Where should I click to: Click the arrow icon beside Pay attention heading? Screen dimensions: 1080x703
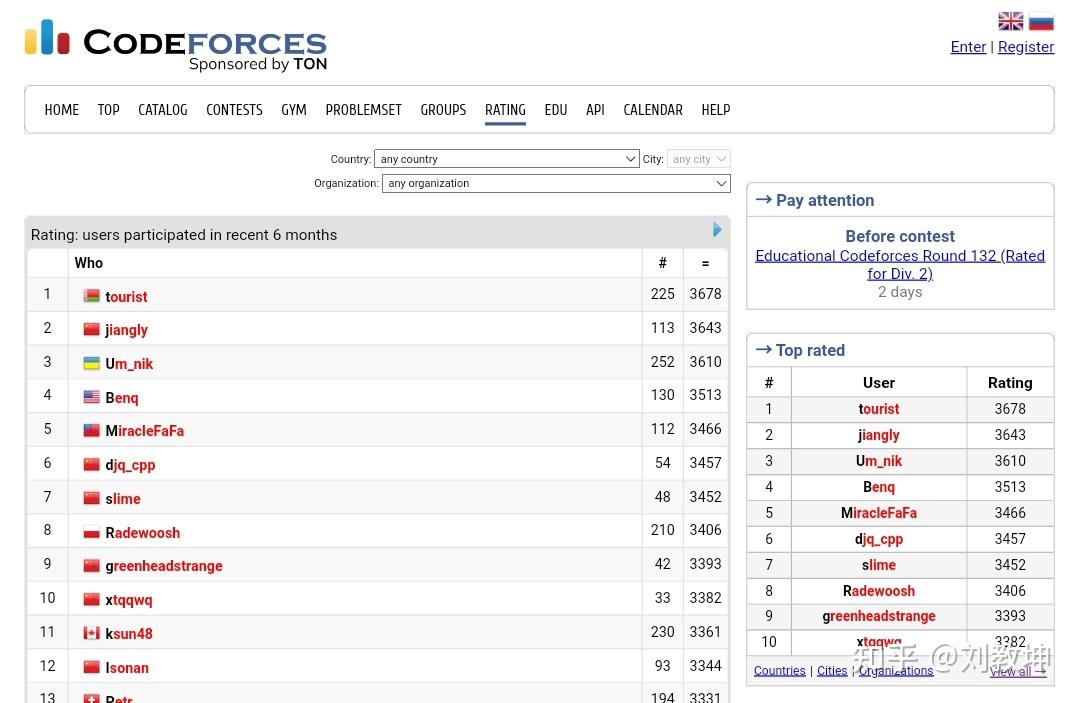[x=766, y=200]
